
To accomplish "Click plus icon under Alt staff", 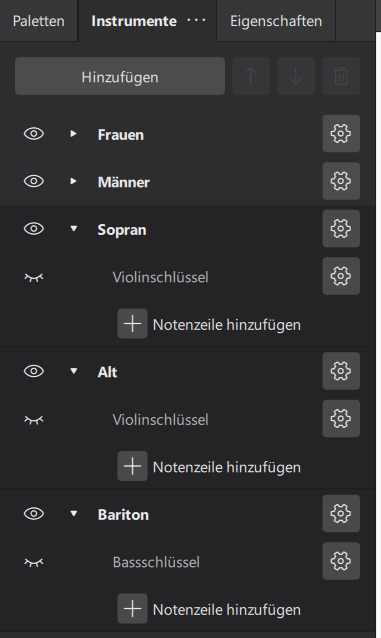I will coord(132,466).
